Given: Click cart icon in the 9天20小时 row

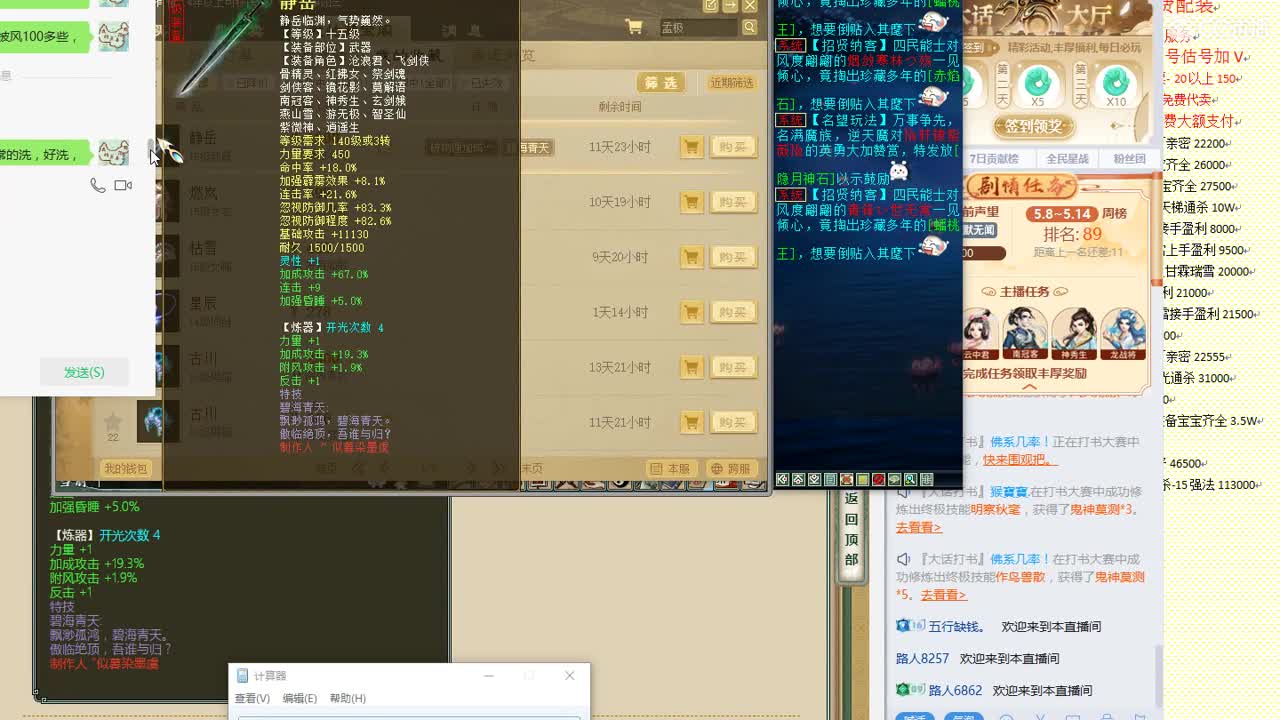Looking at the screenshot, I should pos(691,257).
